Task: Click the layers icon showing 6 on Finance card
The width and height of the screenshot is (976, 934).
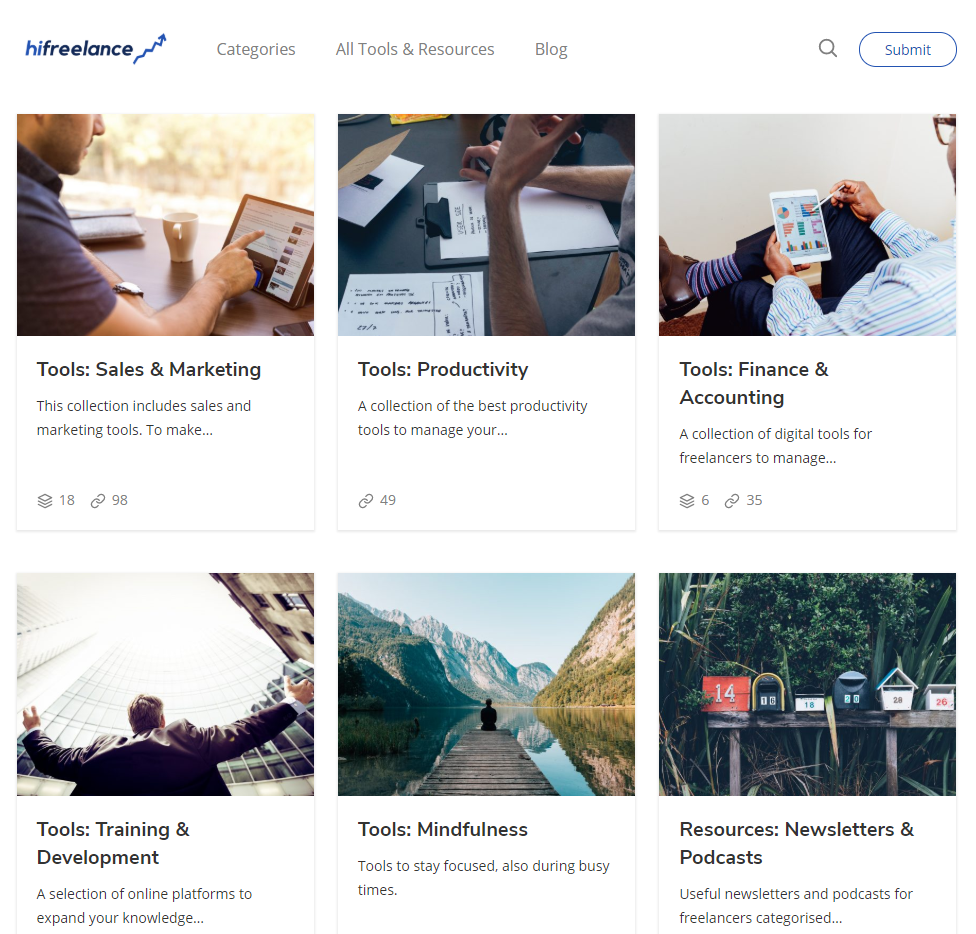Action: (x=685, y=500)
